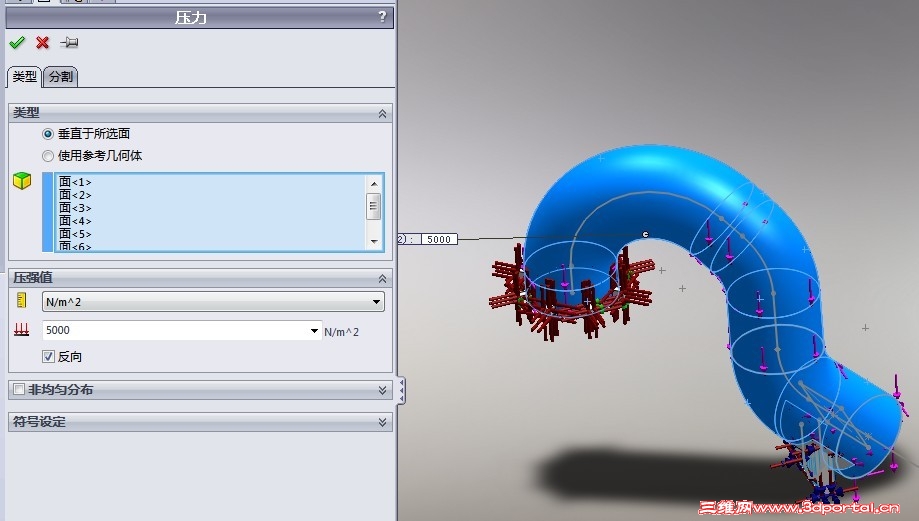The image size is (919, 521).
Task: Open the 5000 pressure value dropdown arrow
Action: coord(314,331)
